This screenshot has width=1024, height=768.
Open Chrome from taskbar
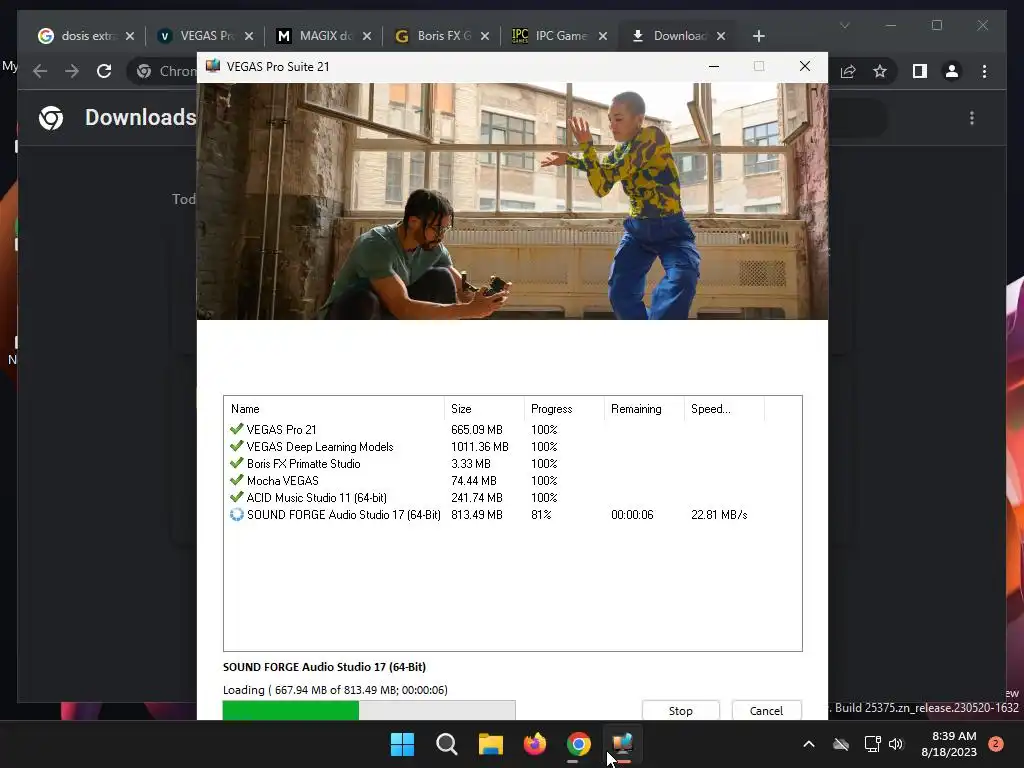579,744
